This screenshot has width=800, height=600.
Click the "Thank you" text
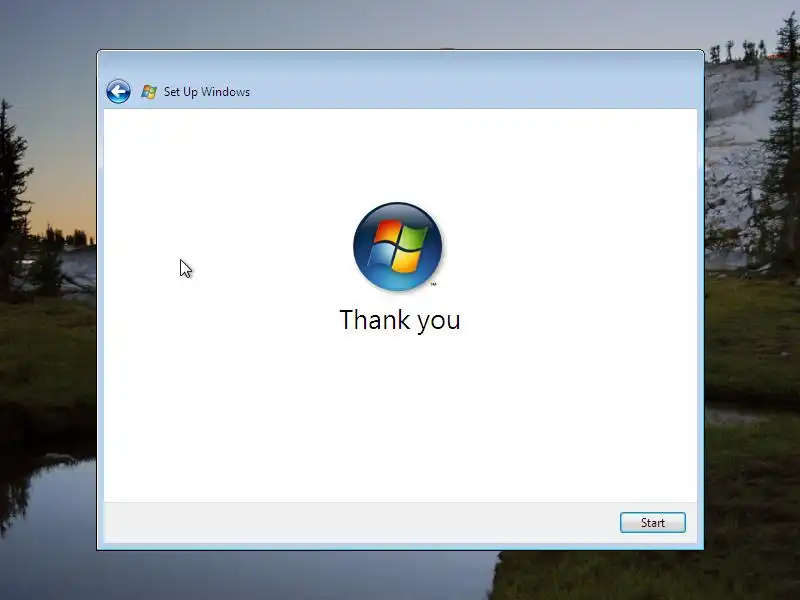(400, 320)
